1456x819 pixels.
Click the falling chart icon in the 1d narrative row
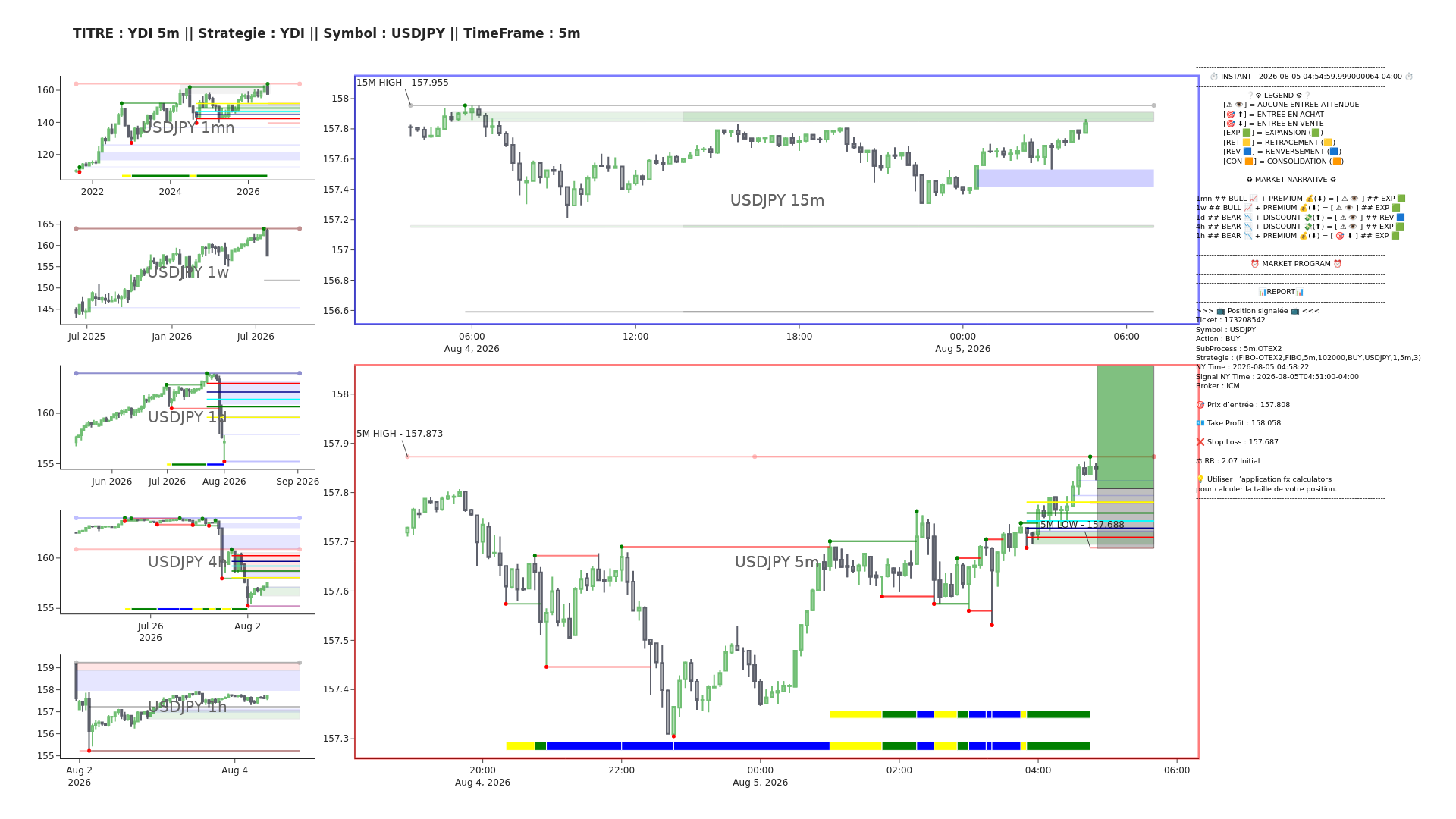1248,218
